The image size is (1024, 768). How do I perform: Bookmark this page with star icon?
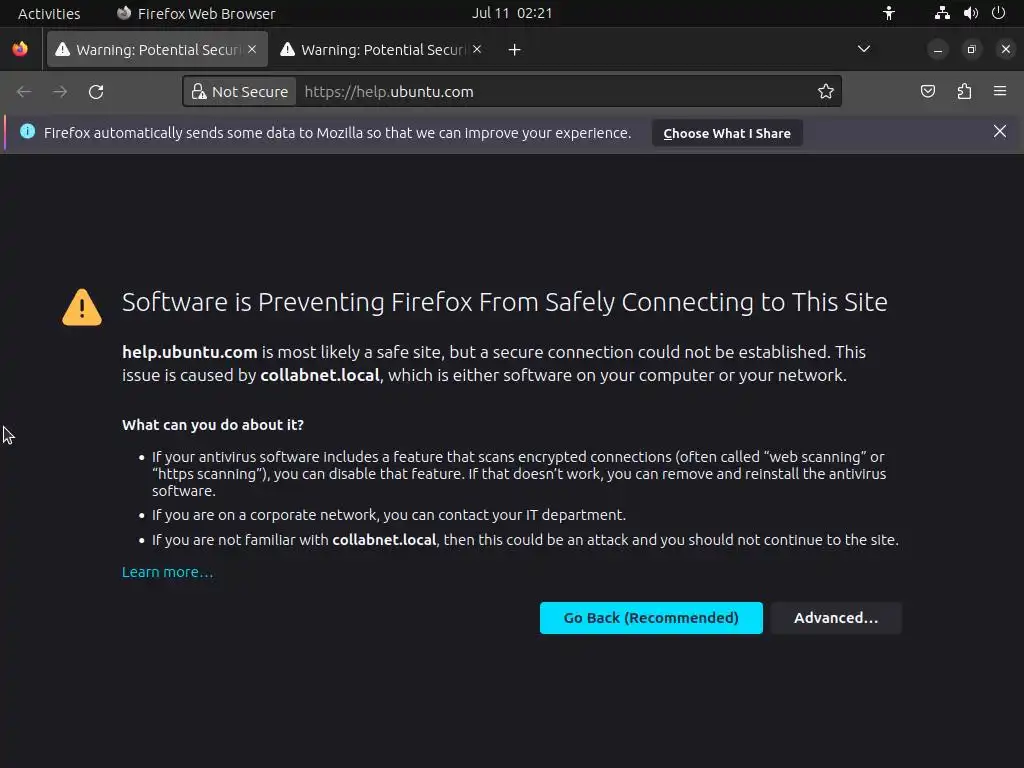tap(825, 91)
